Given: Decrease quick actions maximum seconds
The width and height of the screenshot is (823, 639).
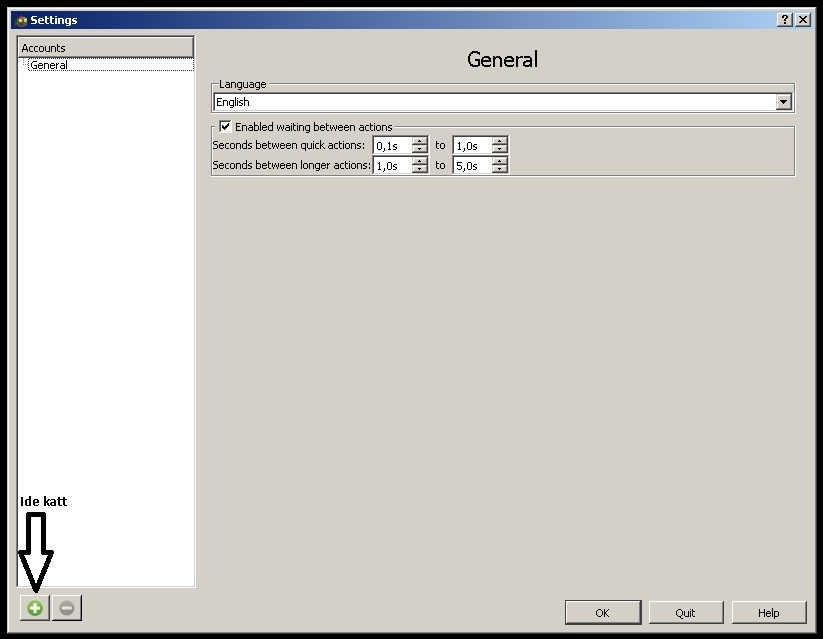Looking at the screenshot, I should pos(499,150).
